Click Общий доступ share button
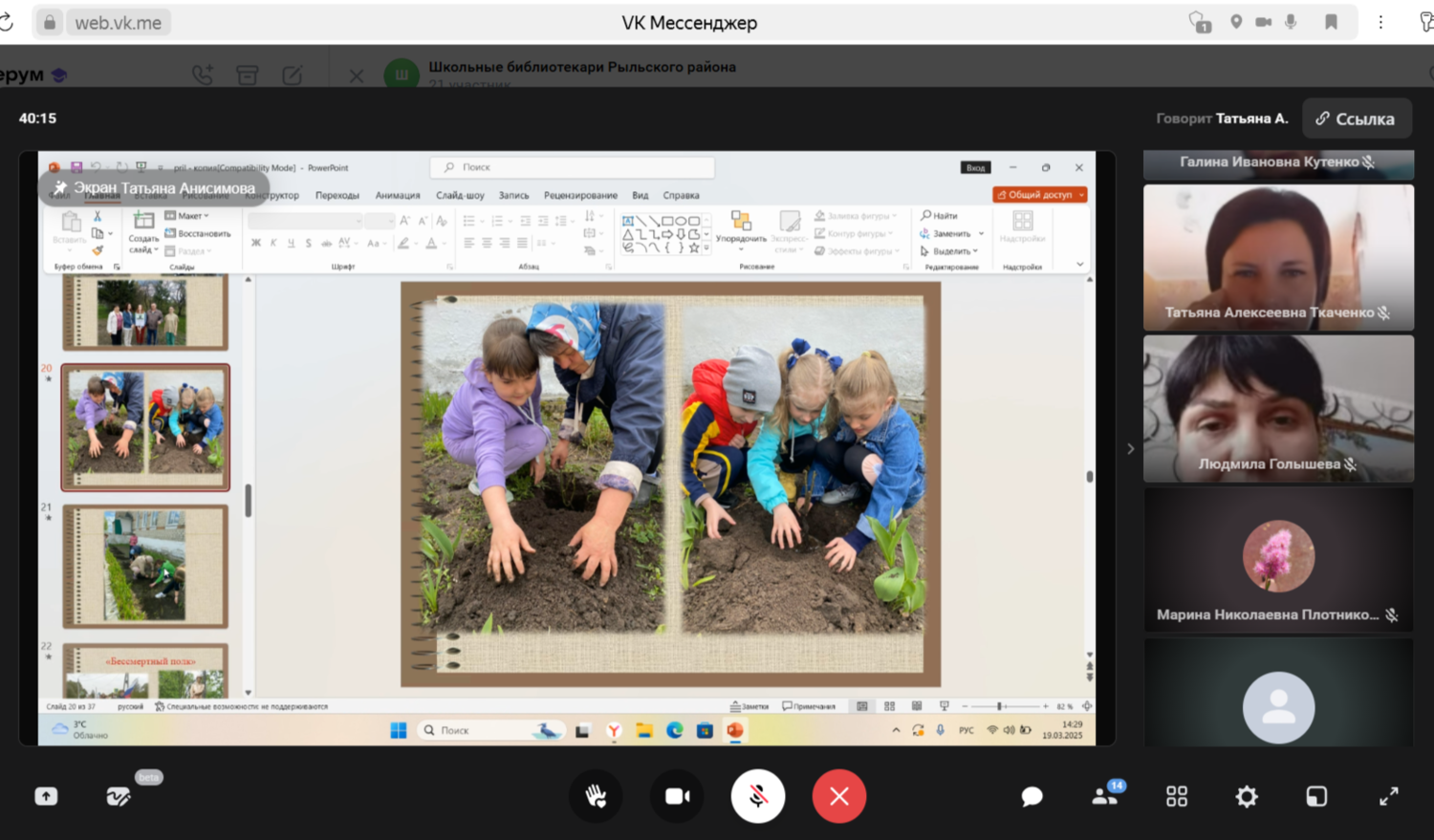1434x840 pixels. (x=1040, y=195)
